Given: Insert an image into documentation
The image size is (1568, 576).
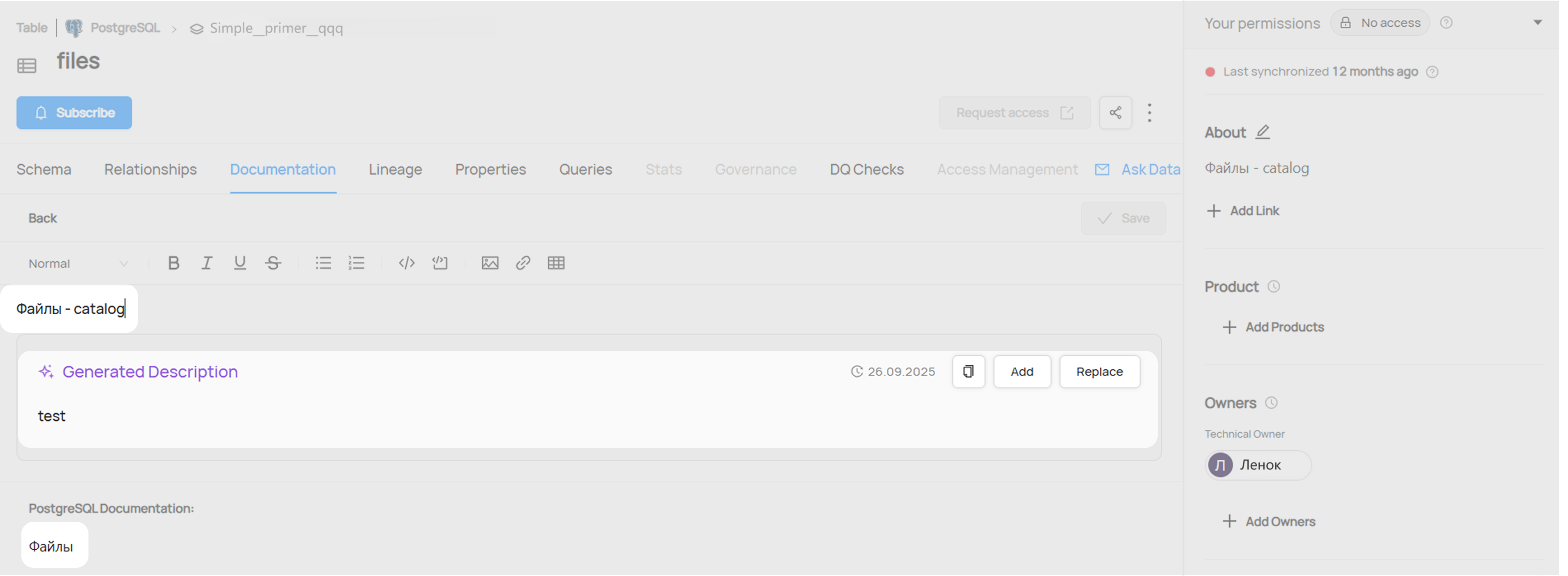Looking at the screenshot, I should (x=490, y=263).
